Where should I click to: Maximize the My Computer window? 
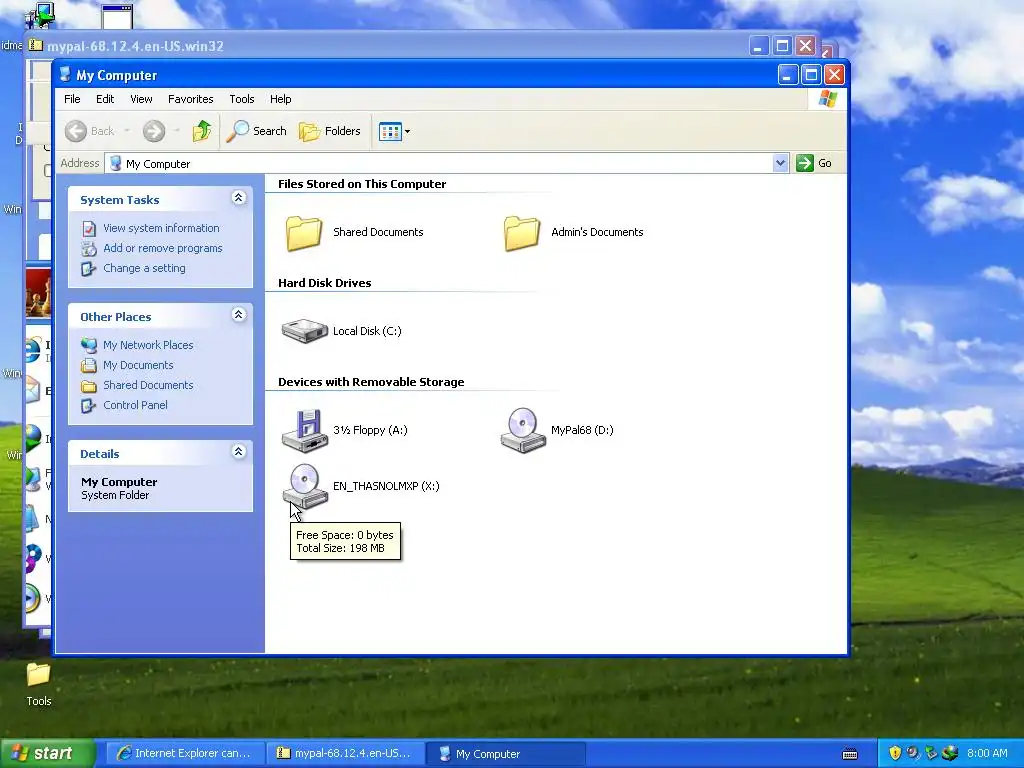coord(811,75)
